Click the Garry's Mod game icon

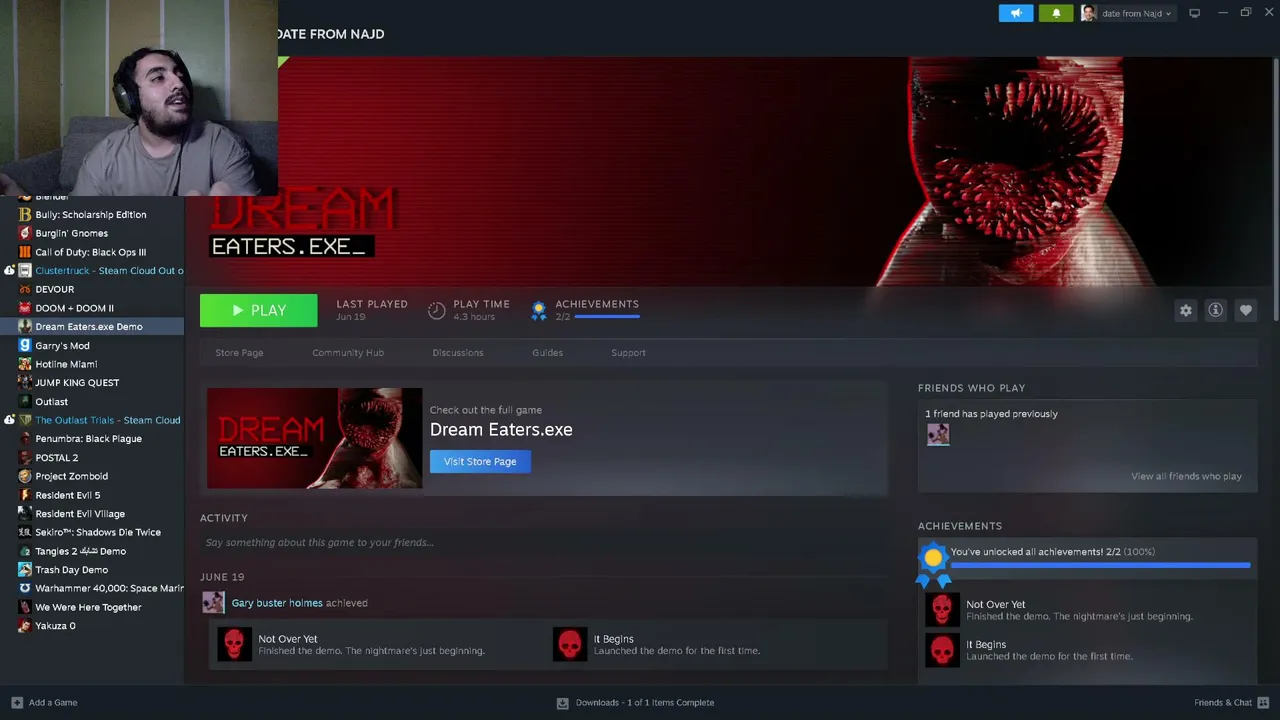25,345
